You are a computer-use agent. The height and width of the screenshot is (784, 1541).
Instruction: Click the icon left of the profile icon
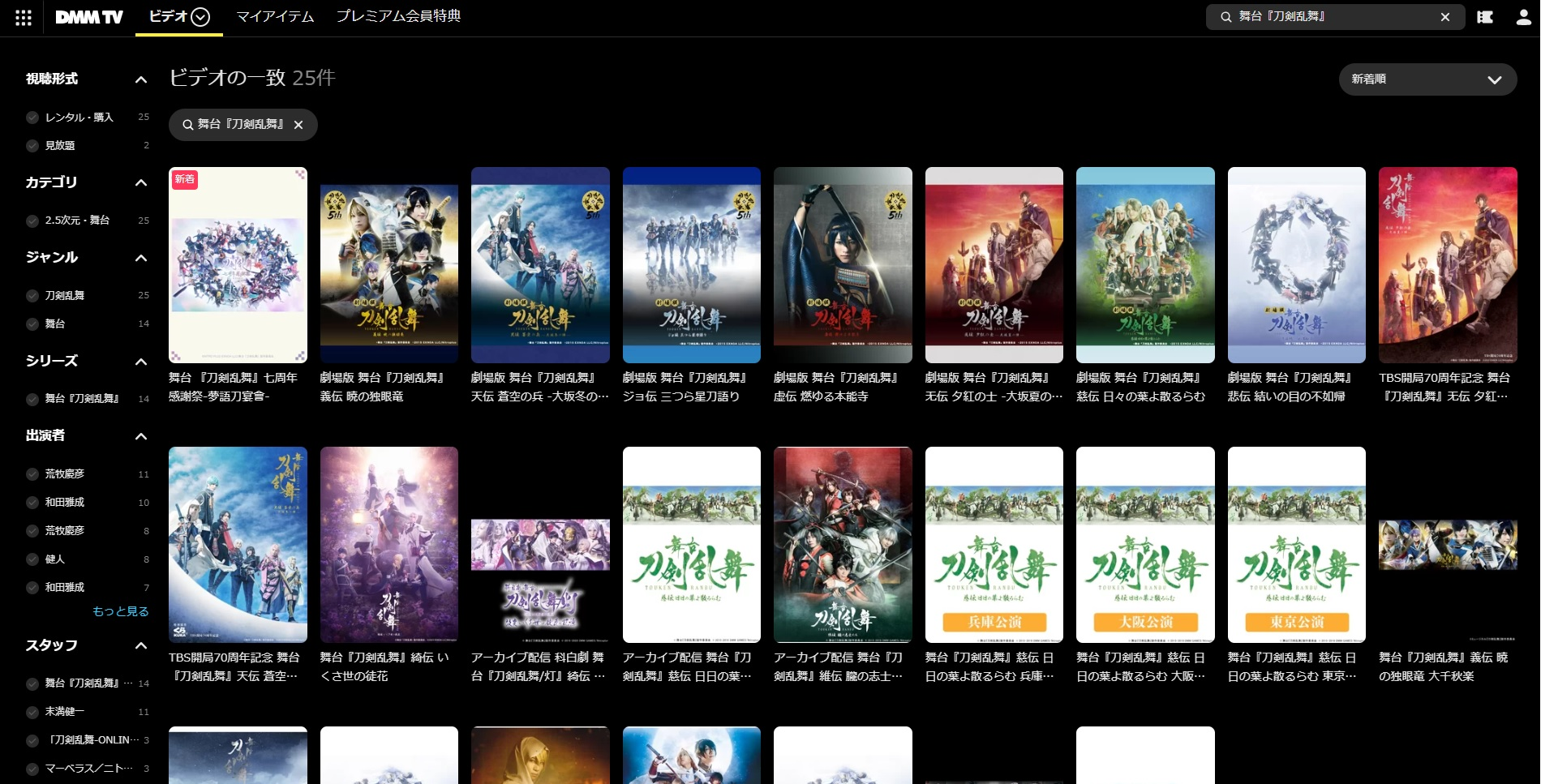(x=1485, y=17)
